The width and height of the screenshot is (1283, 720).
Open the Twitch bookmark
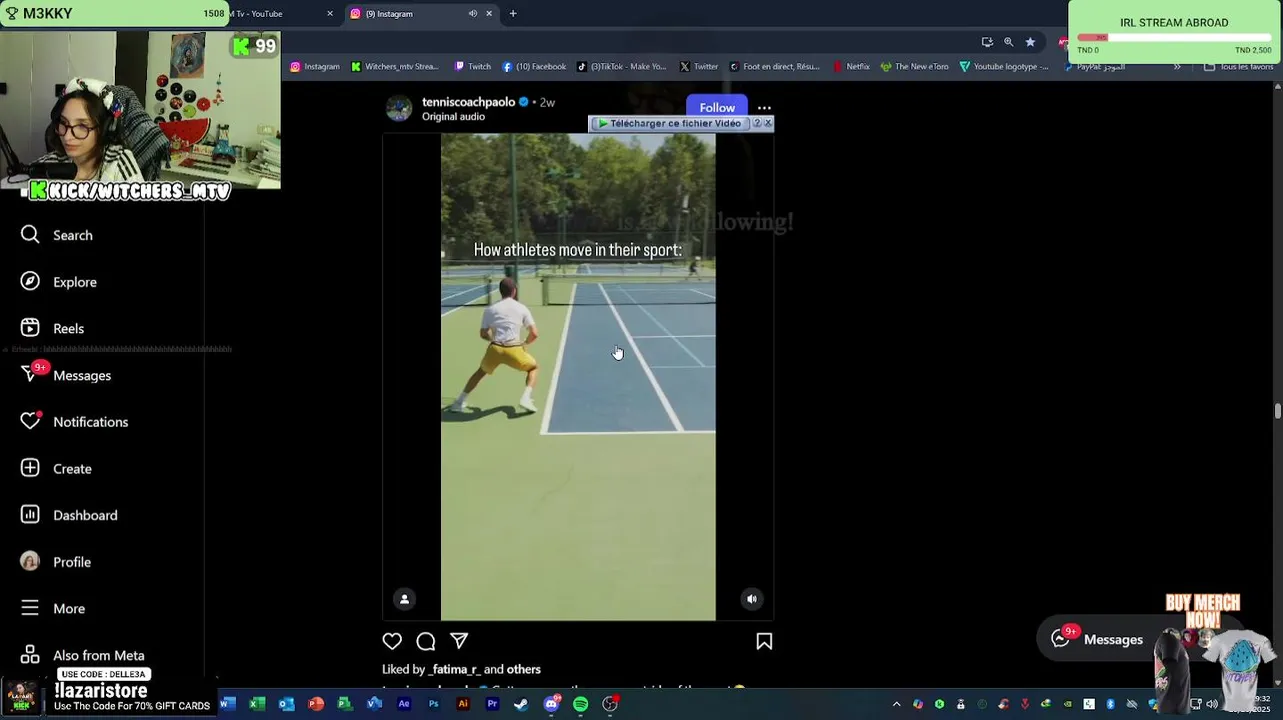(473, 67)
